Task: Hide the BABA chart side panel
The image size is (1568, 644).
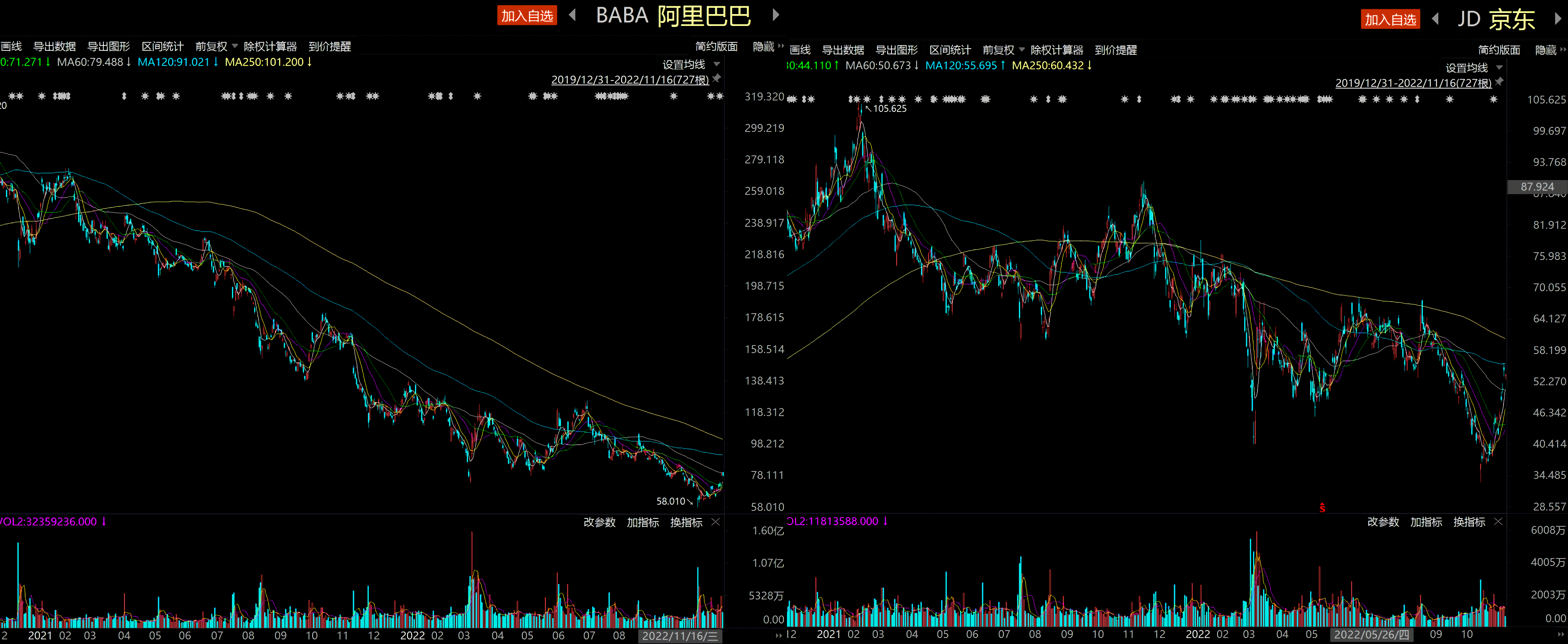Action: tap(768, 46)
